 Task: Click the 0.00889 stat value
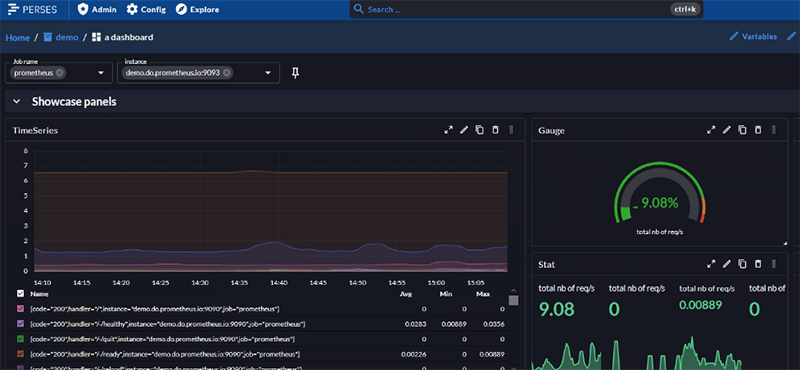point(701,305)
